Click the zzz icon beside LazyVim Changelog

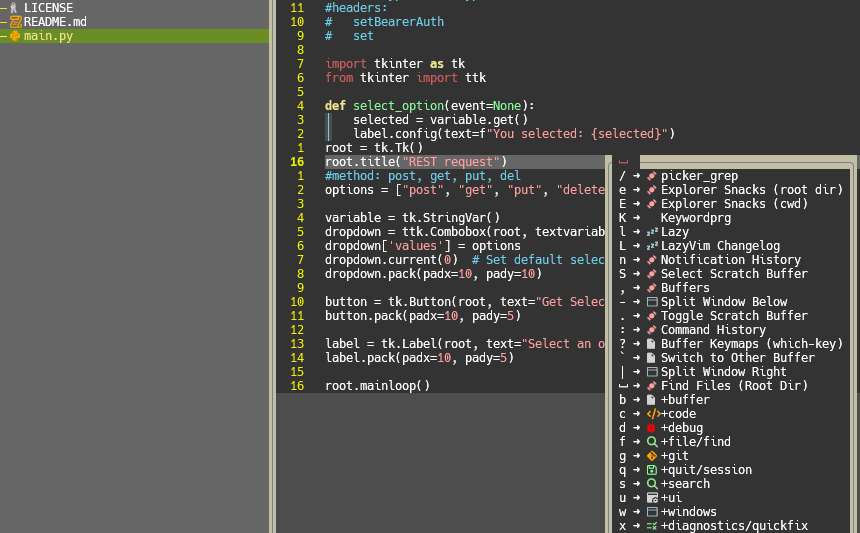pos(652,246)
